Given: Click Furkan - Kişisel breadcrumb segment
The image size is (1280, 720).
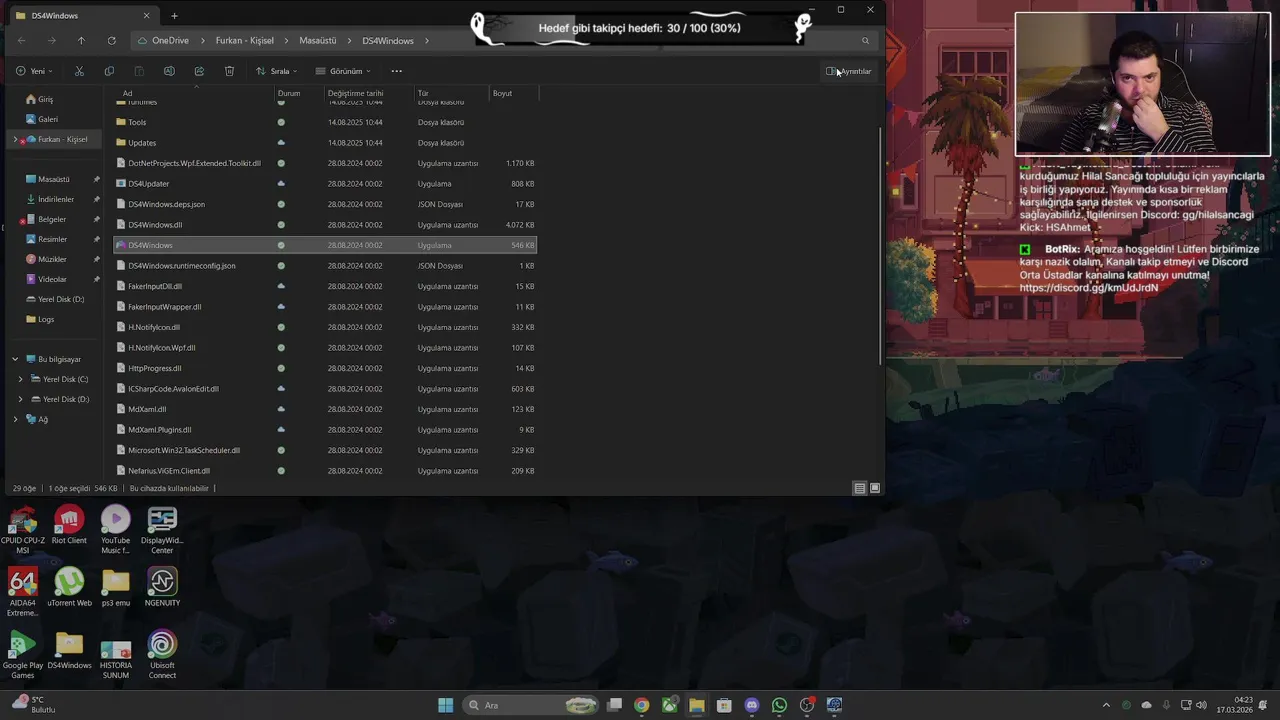Looking at the screenshot, I should click(245, 40).
